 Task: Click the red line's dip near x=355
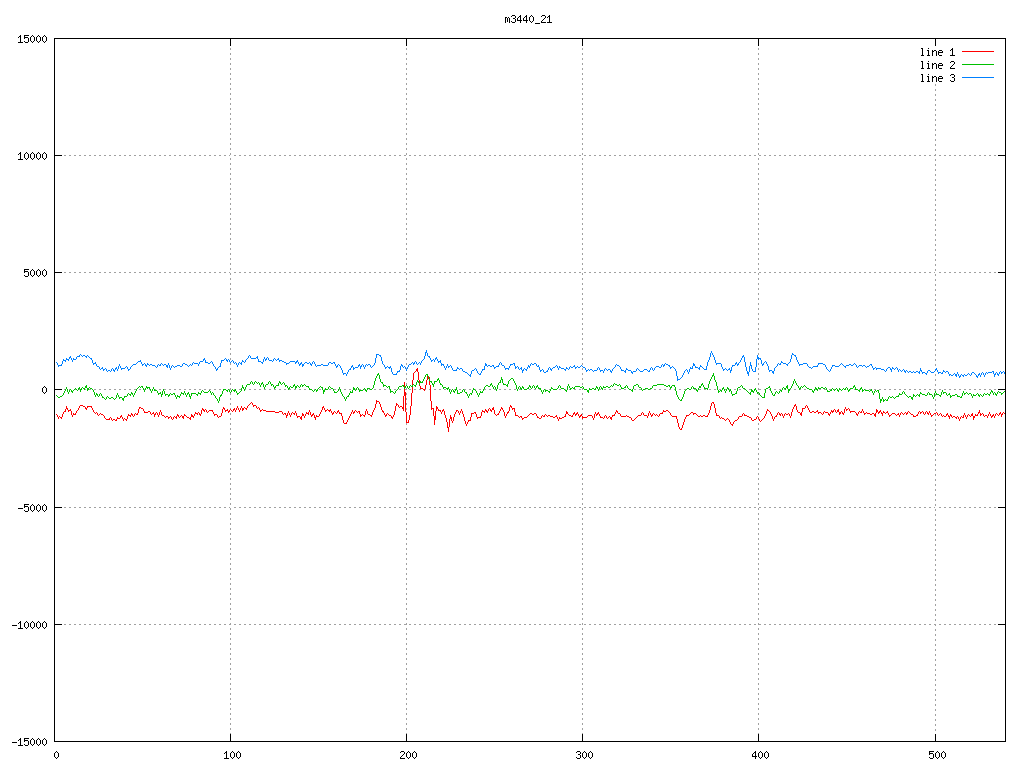(x=681, y=428)
